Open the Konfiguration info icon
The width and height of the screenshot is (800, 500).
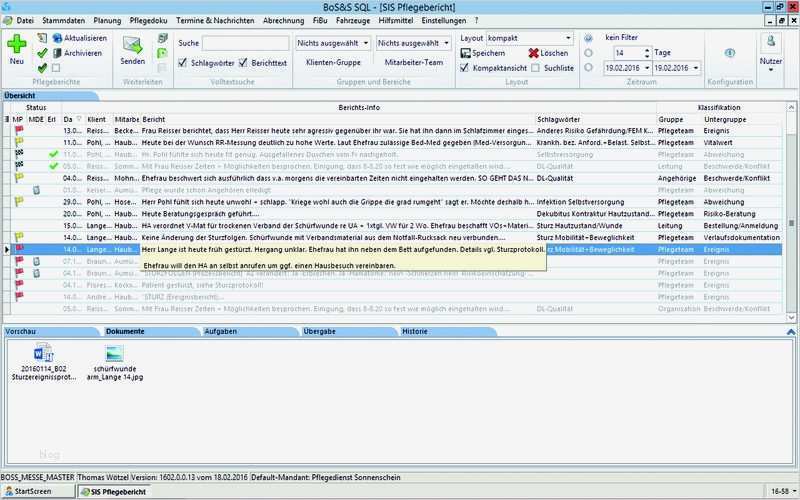[x=730, y=53]
